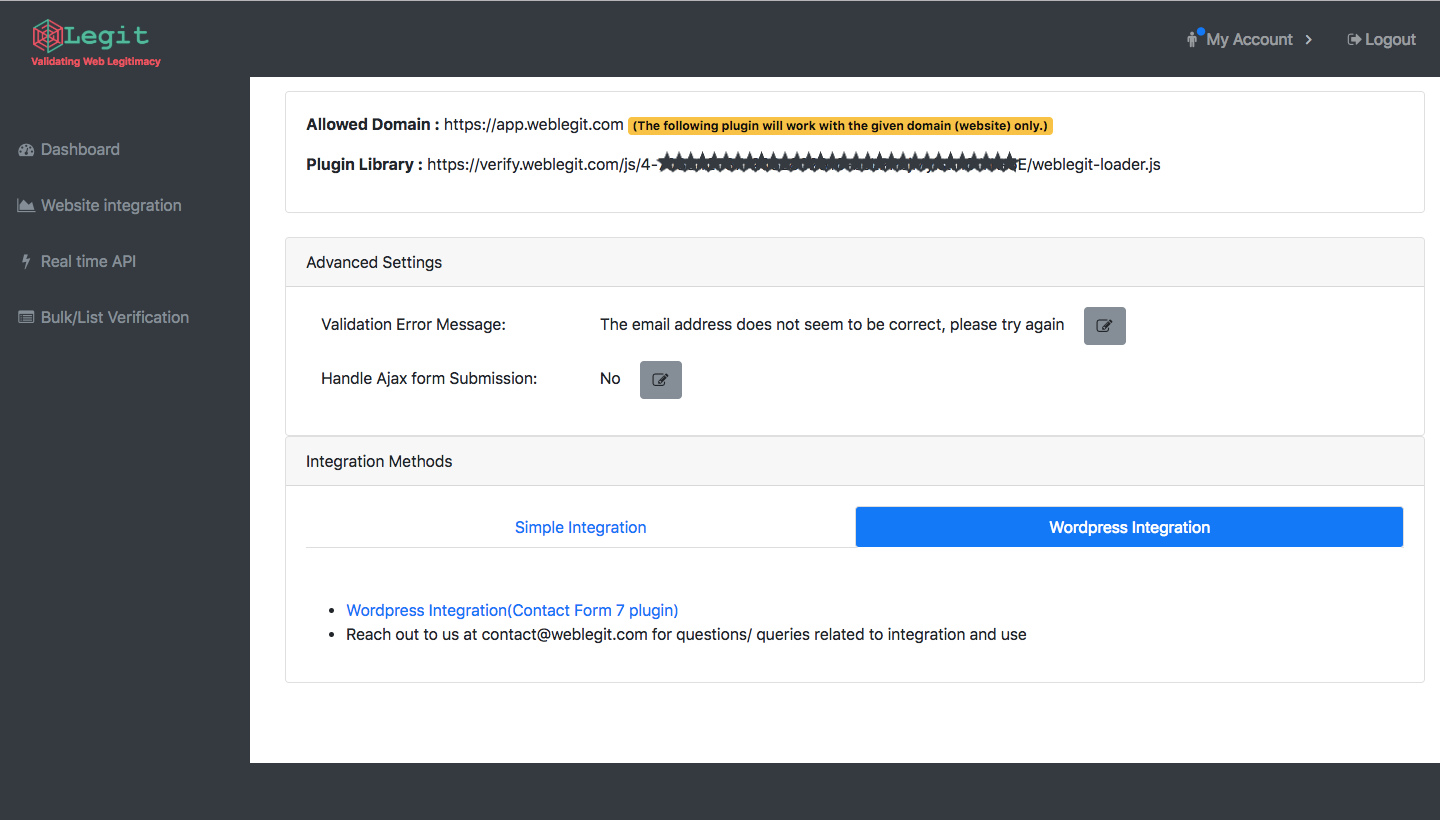Click the Ajax 'No' value
1440x820 pixels.
[x=610, y=378]
